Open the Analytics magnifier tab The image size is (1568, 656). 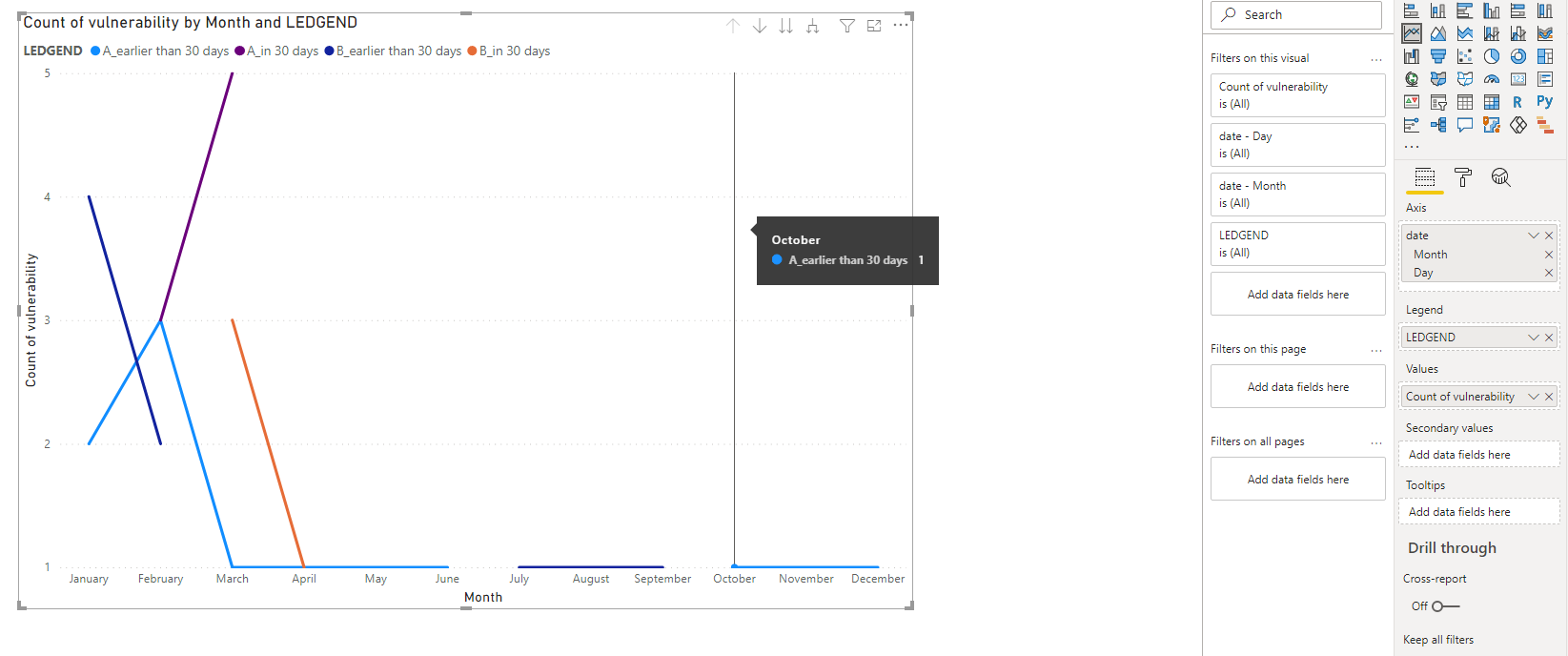(x=1501, y=177)
